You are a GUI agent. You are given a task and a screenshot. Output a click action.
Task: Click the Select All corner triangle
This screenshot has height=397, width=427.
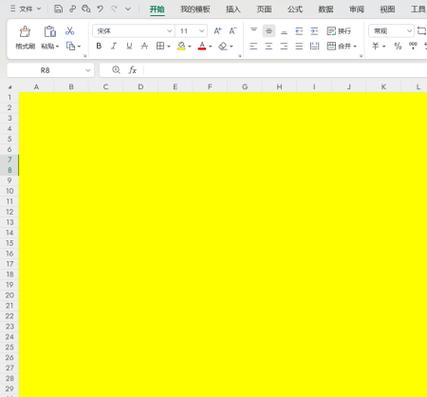(x=10, y=87)
